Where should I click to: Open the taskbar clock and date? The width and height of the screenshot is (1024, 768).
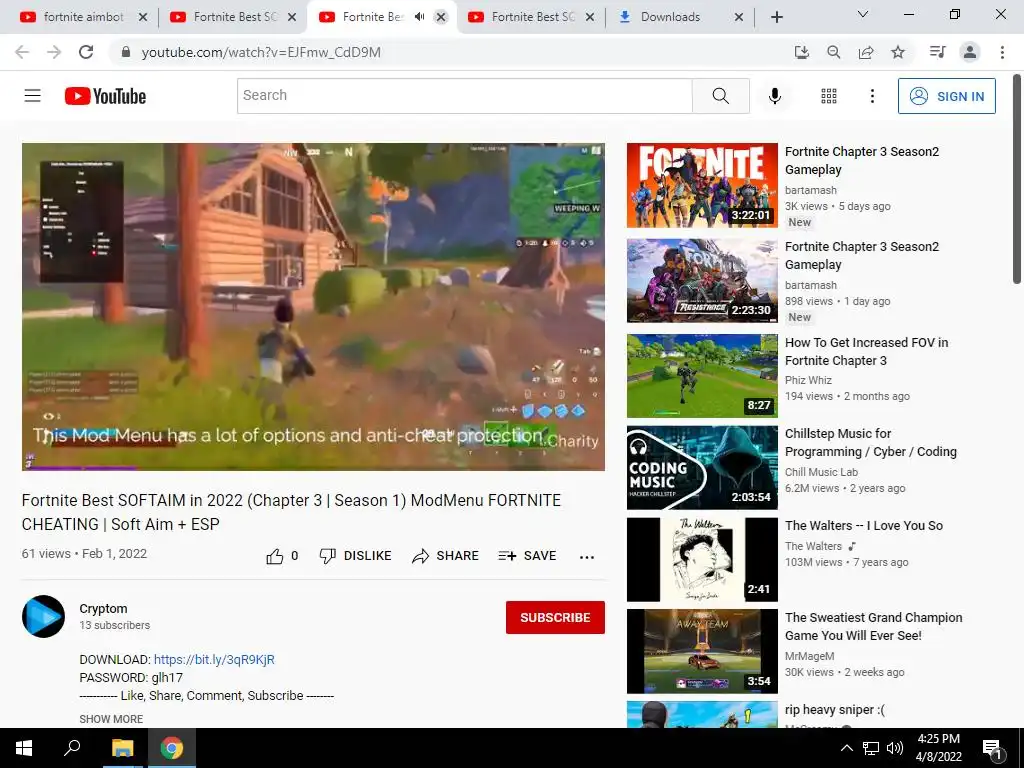tap(938, 748)
